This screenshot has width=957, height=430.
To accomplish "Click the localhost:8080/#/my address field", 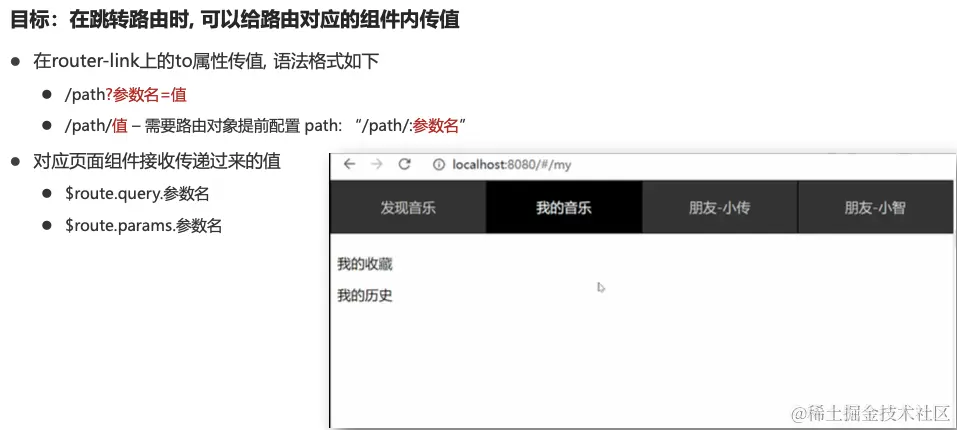I will [x=511, y=165].
